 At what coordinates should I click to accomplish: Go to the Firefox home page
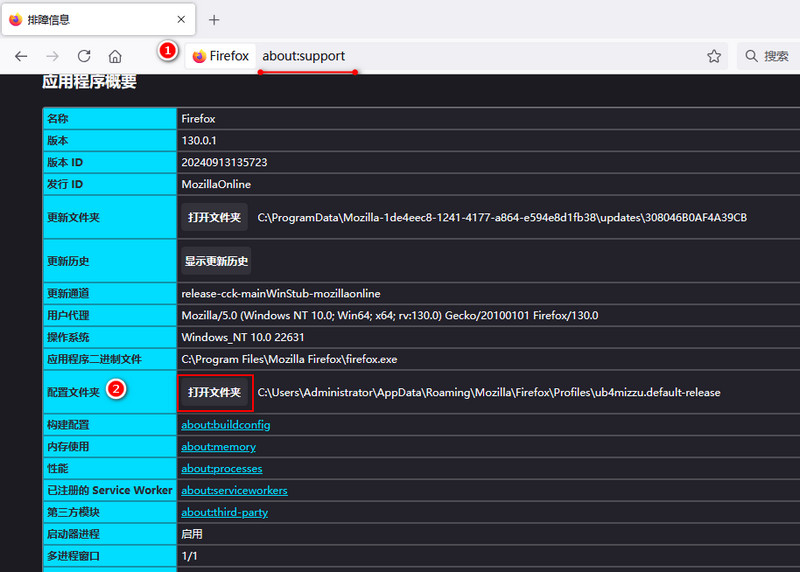pyautogui.click(x=115, y=57)
